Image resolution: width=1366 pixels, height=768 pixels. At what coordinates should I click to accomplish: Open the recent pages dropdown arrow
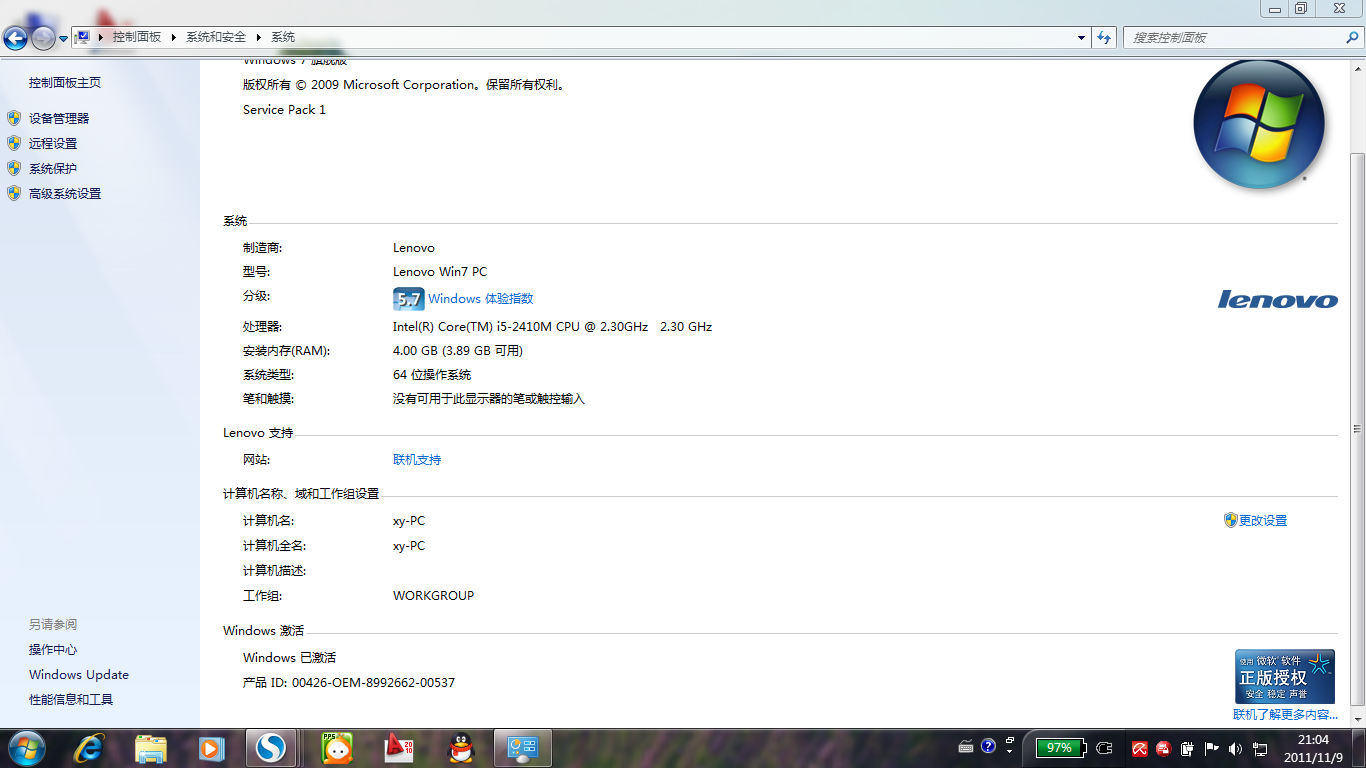tap(64, 39)
